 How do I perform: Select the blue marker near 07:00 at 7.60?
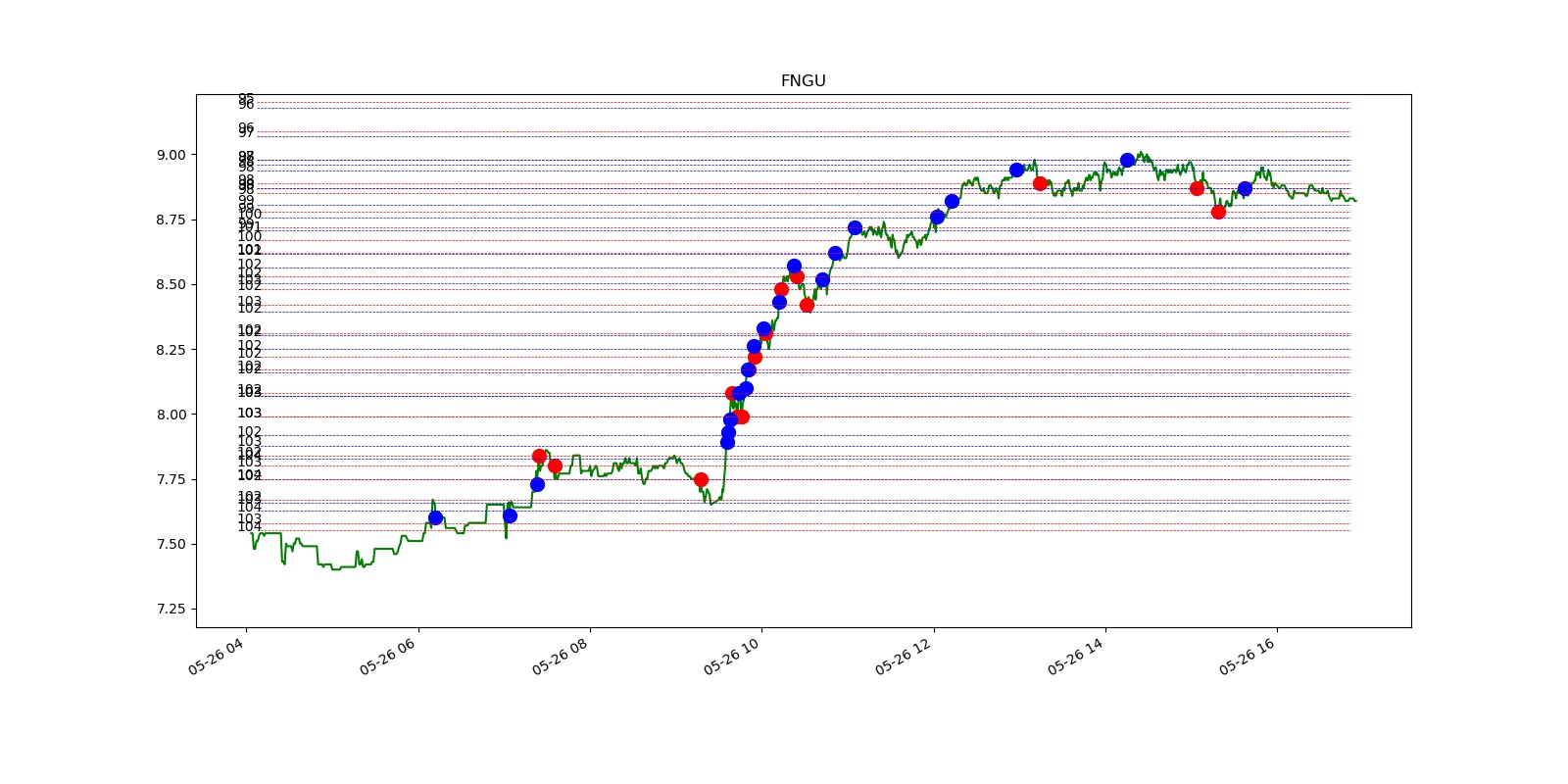click(x=510, y=515)
